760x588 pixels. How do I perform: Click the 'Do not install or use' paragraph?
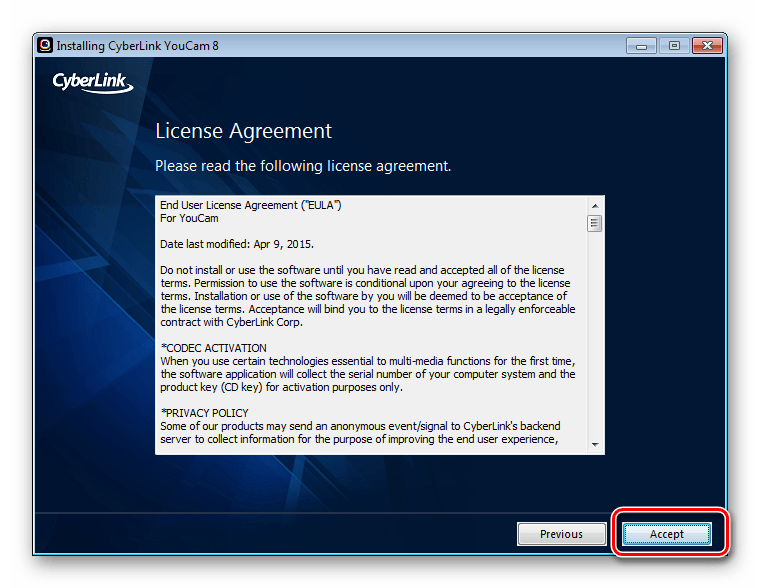tap(368, 296)
